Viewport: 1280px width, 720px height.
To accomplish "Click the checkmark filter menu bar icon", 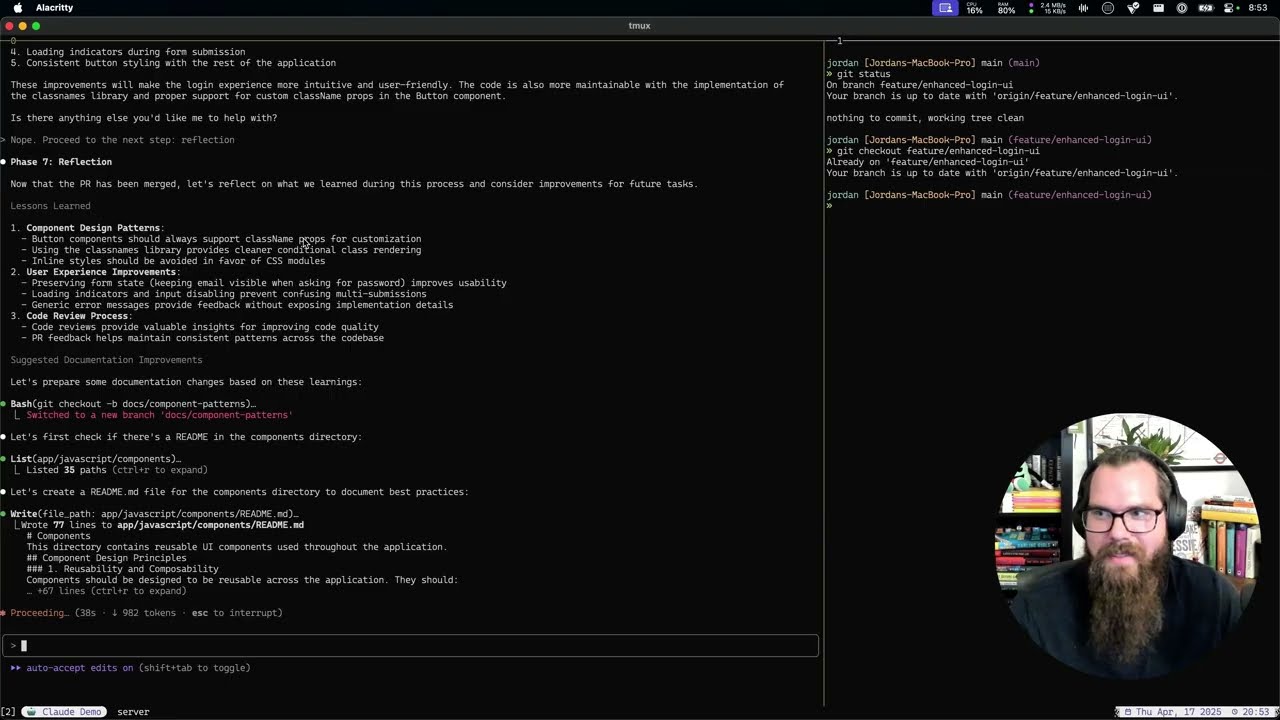I will [1133, 8].
